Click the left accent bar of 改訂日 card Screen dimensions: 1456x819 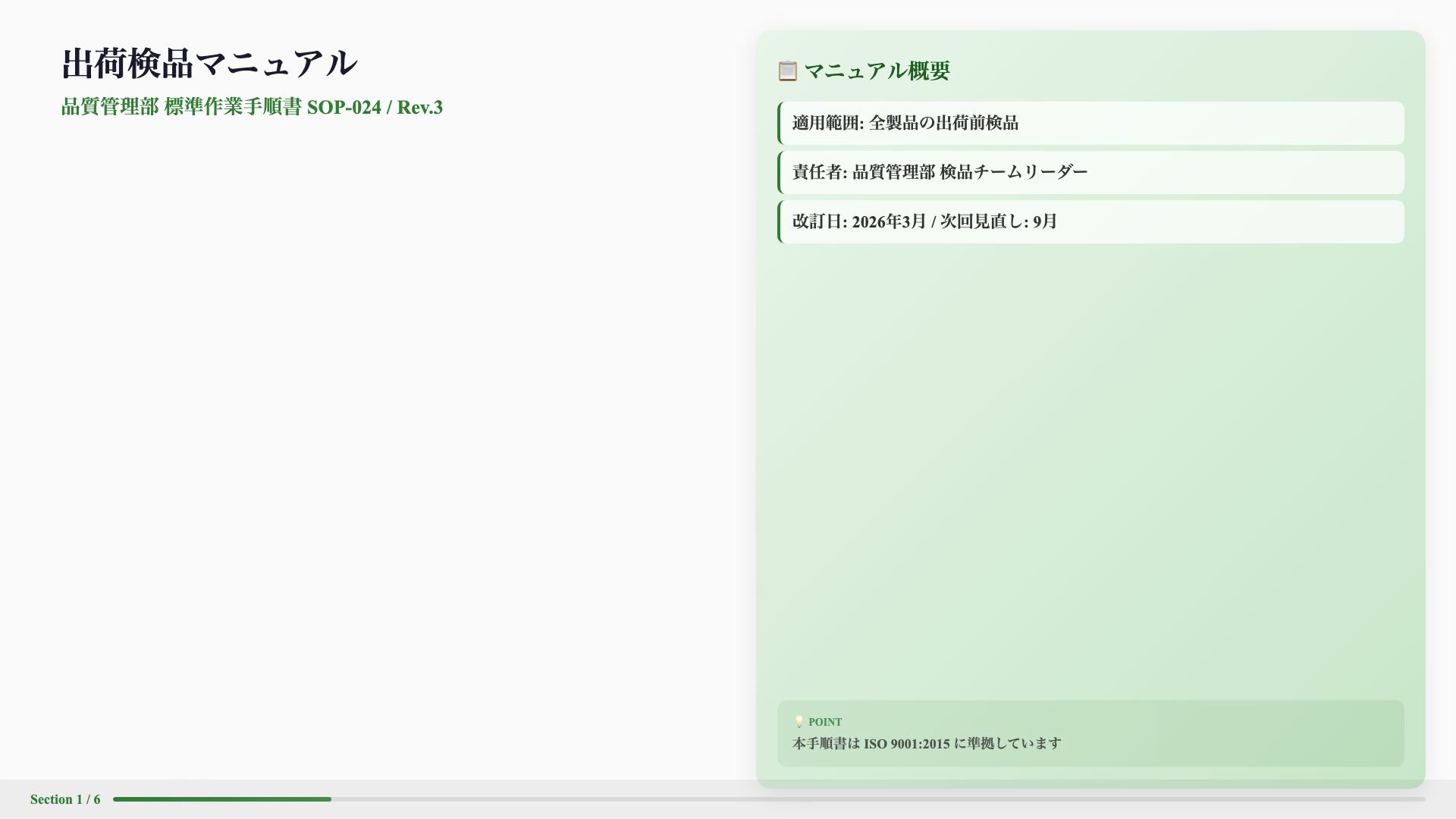point(780,221)
